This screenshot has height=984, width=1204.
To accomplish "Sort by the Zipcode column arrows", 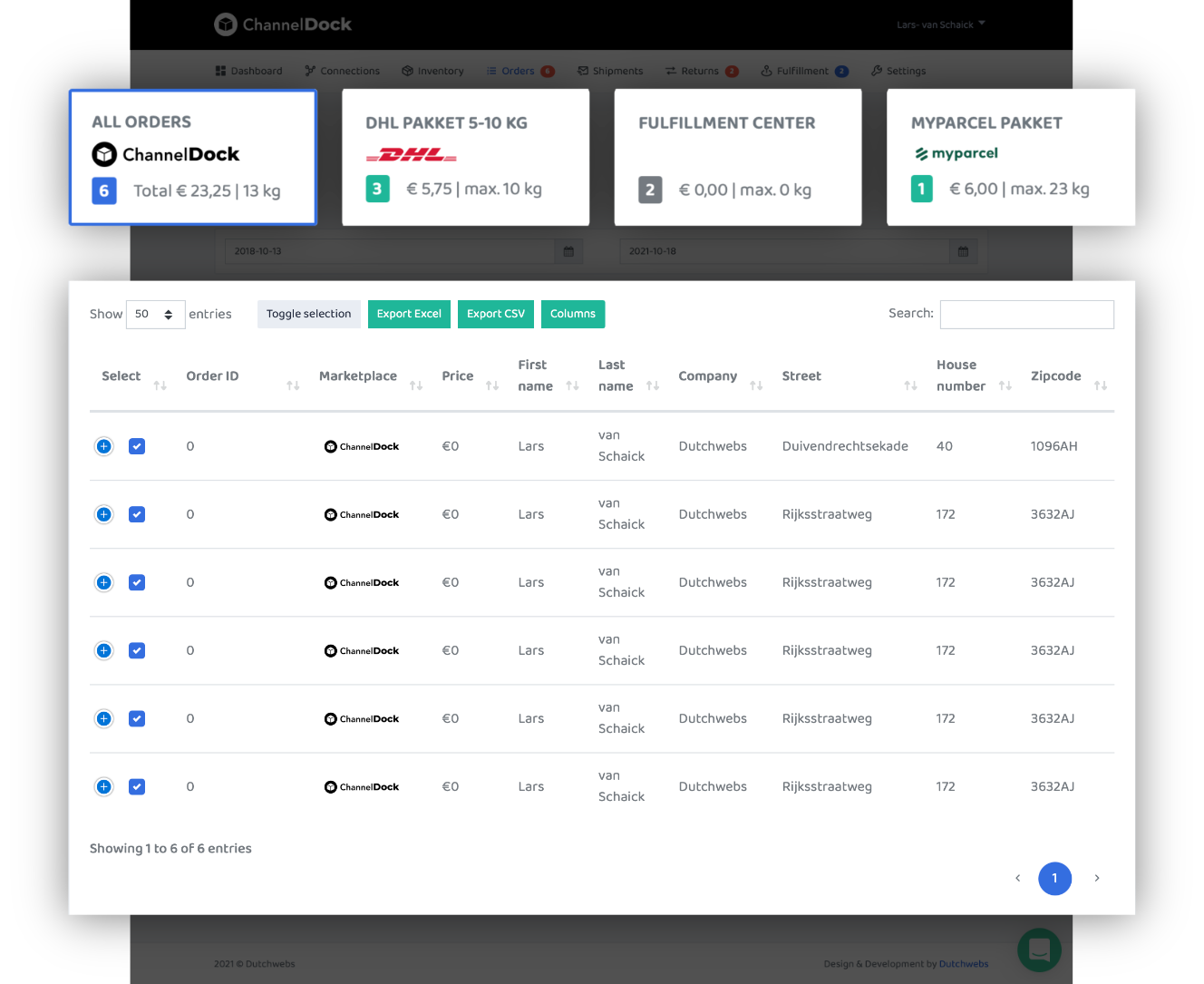I will coord(1101,386).
